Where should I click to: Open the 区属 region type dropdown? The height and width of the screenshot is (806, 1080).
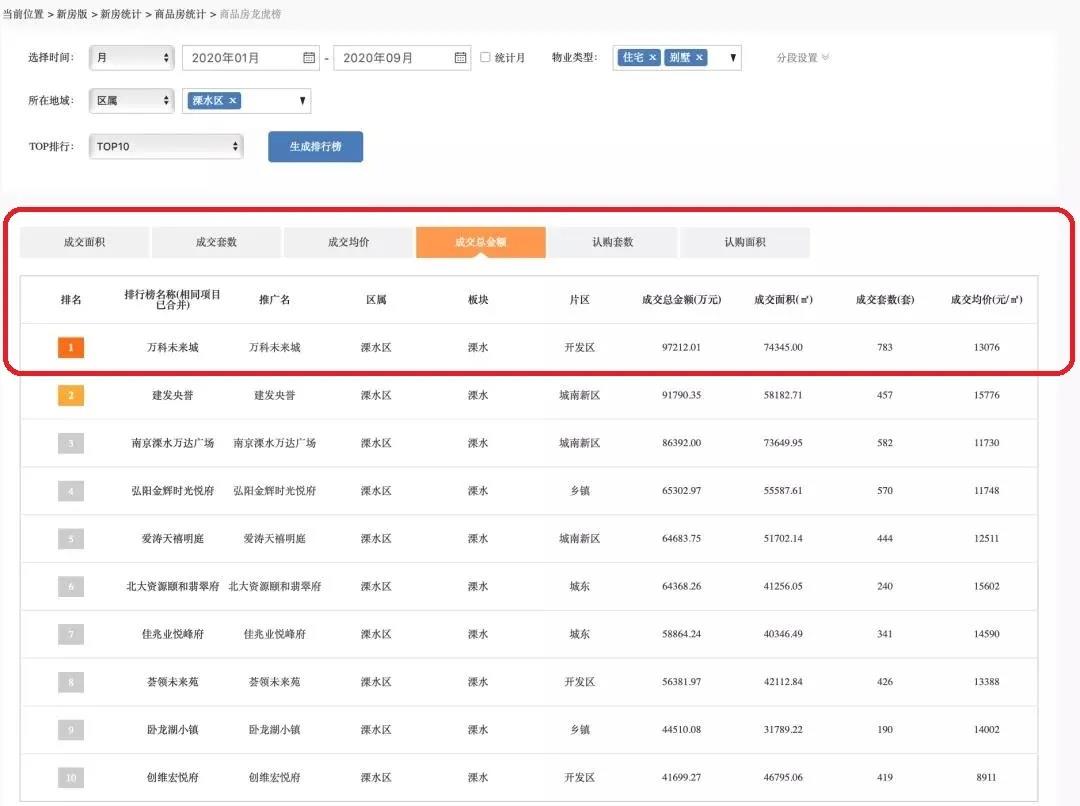point(131,101)
